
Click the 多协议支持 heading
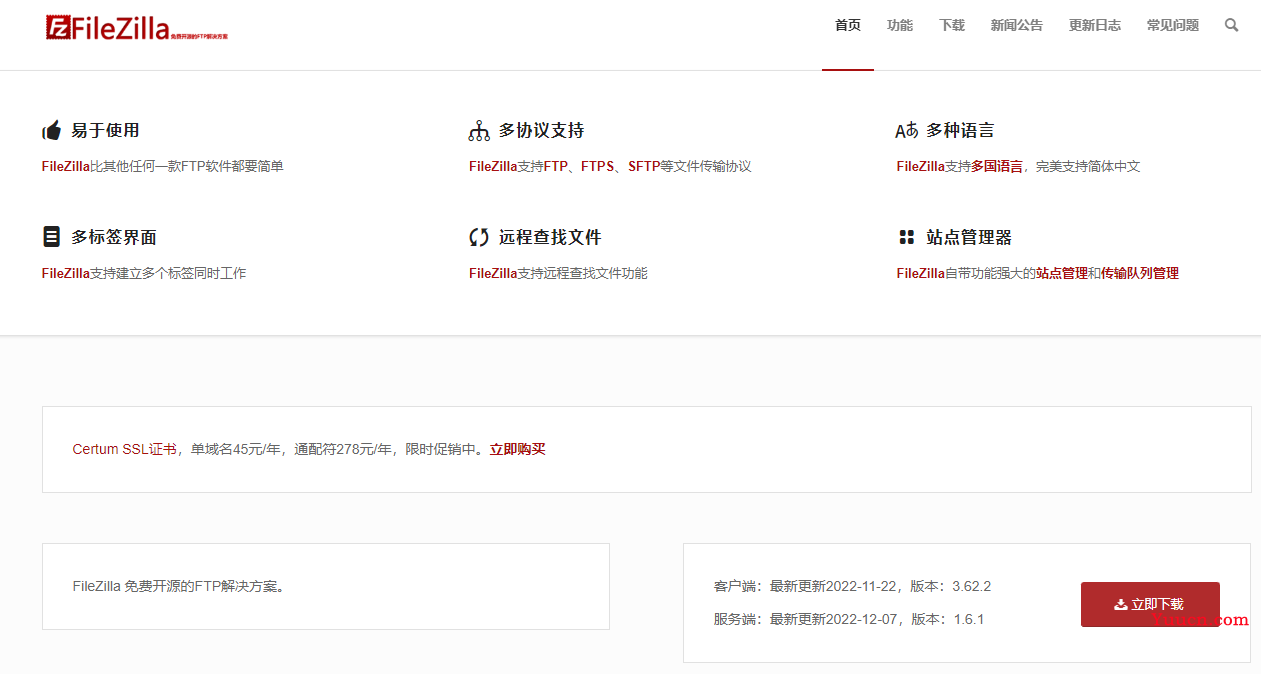tap(541, 131)
